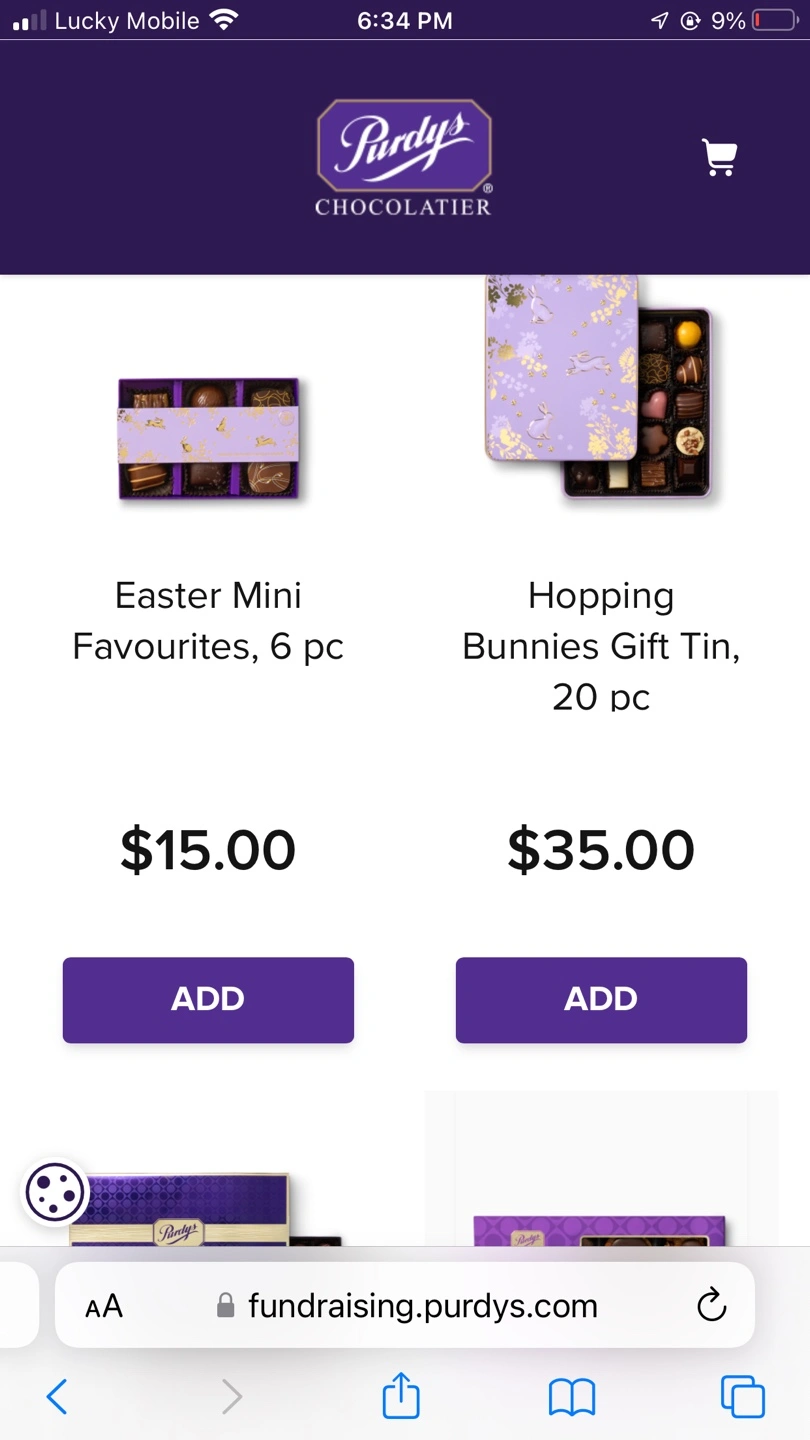
Task: Reload the page in Safari
Action: tap(711, 1305)
